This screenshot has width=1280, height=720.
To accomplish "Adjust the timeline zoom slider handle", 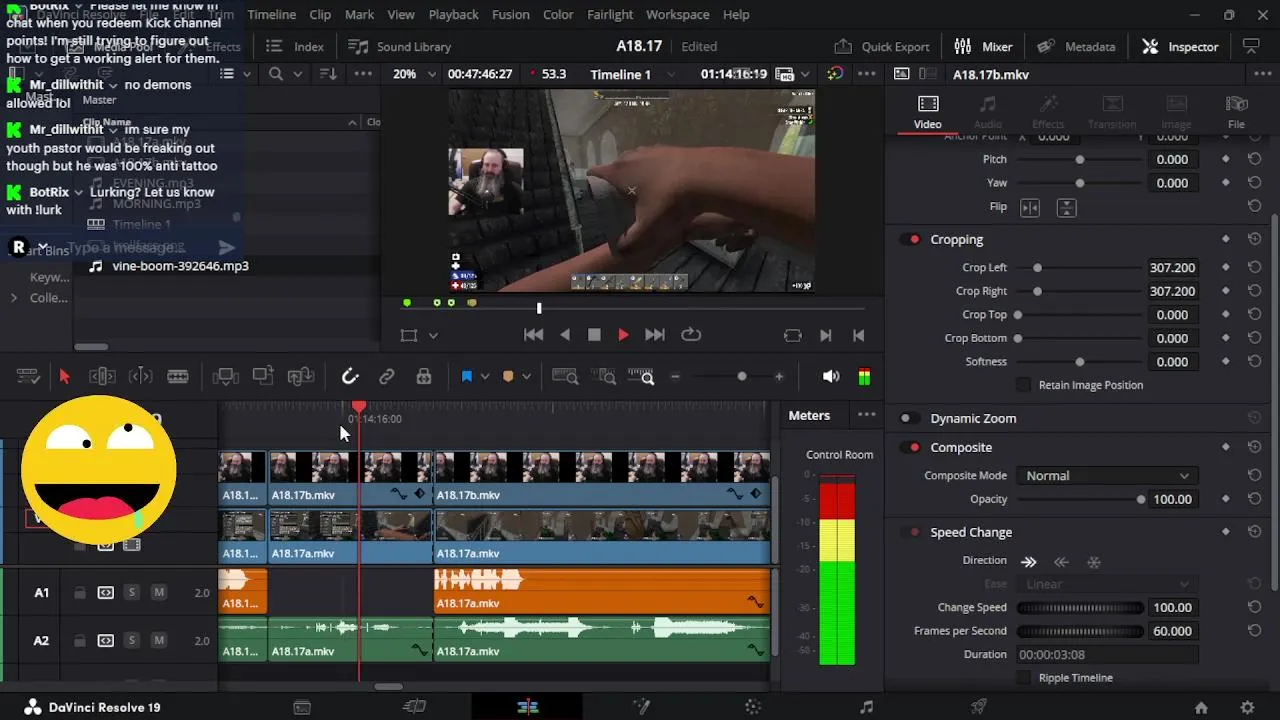I will tap(741, 377).
